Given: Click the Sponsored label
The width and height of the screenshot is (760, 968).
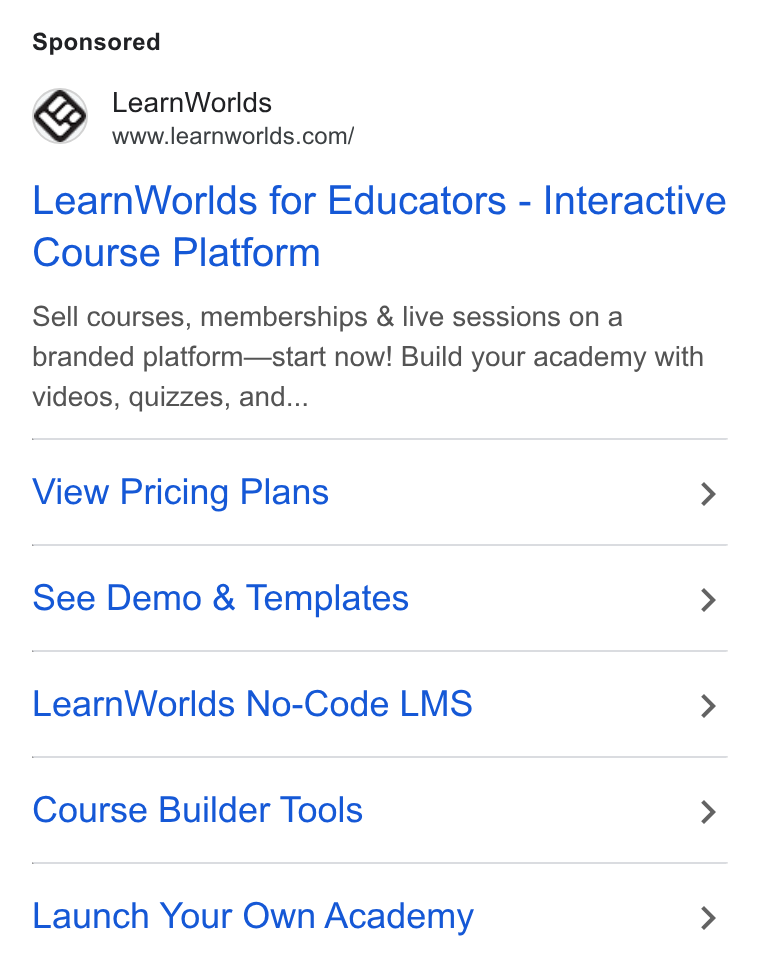Looking at the screenshot, I should click(x=96, y=43).
